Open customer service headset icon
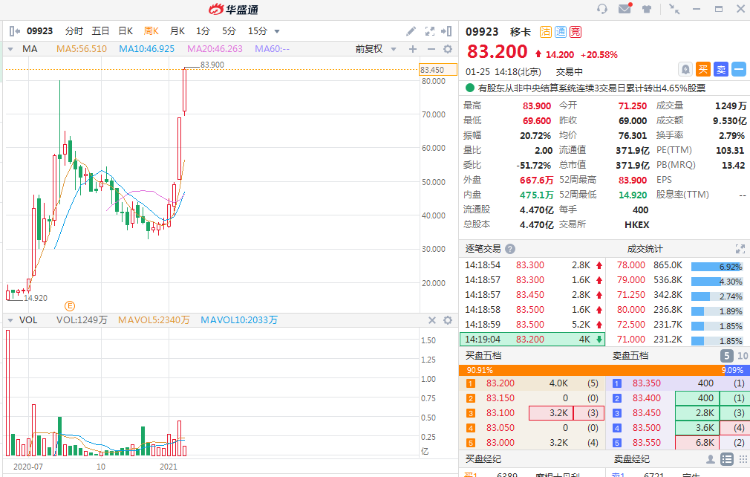Screen dimensions: 750x477 602,9
